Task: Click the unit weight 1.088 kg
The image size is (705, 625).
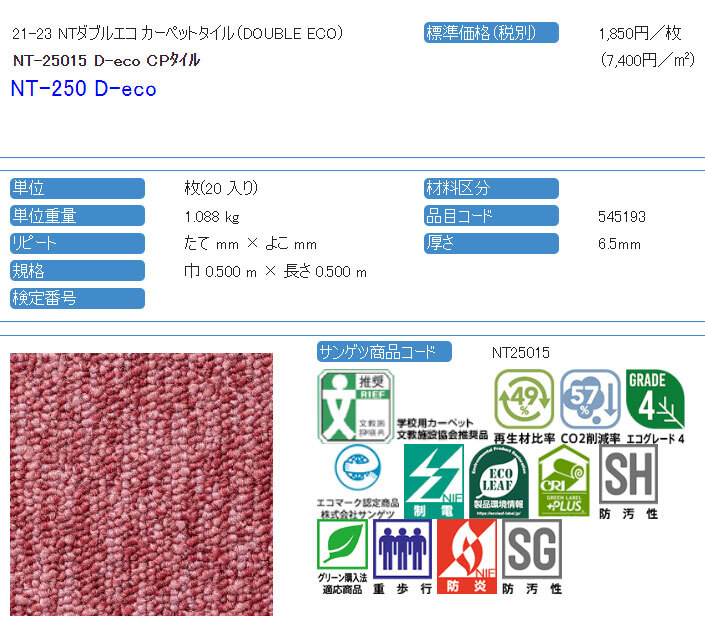Action: click(x=212, y=217)
